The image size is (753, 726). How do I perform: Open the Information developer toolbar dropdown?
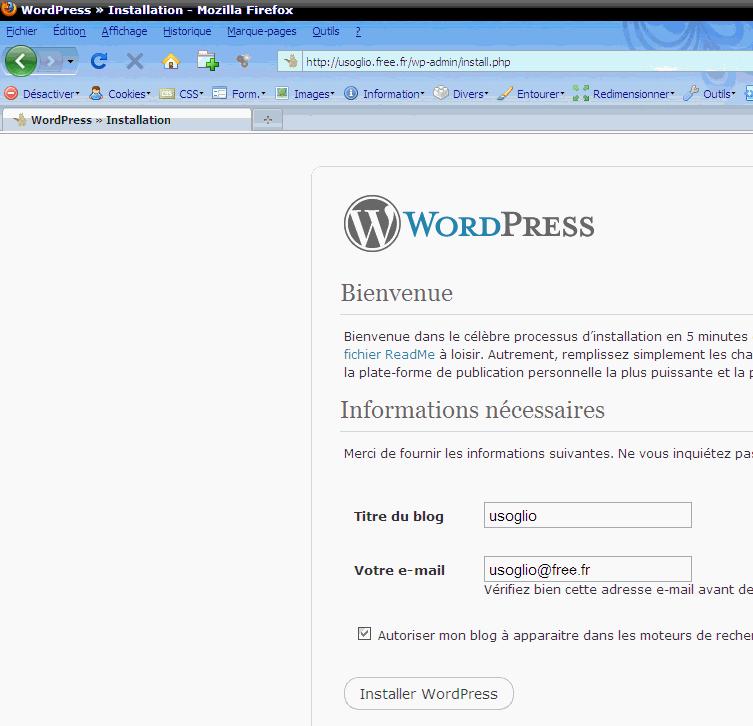pyautogui.click(x=393, y=94)
